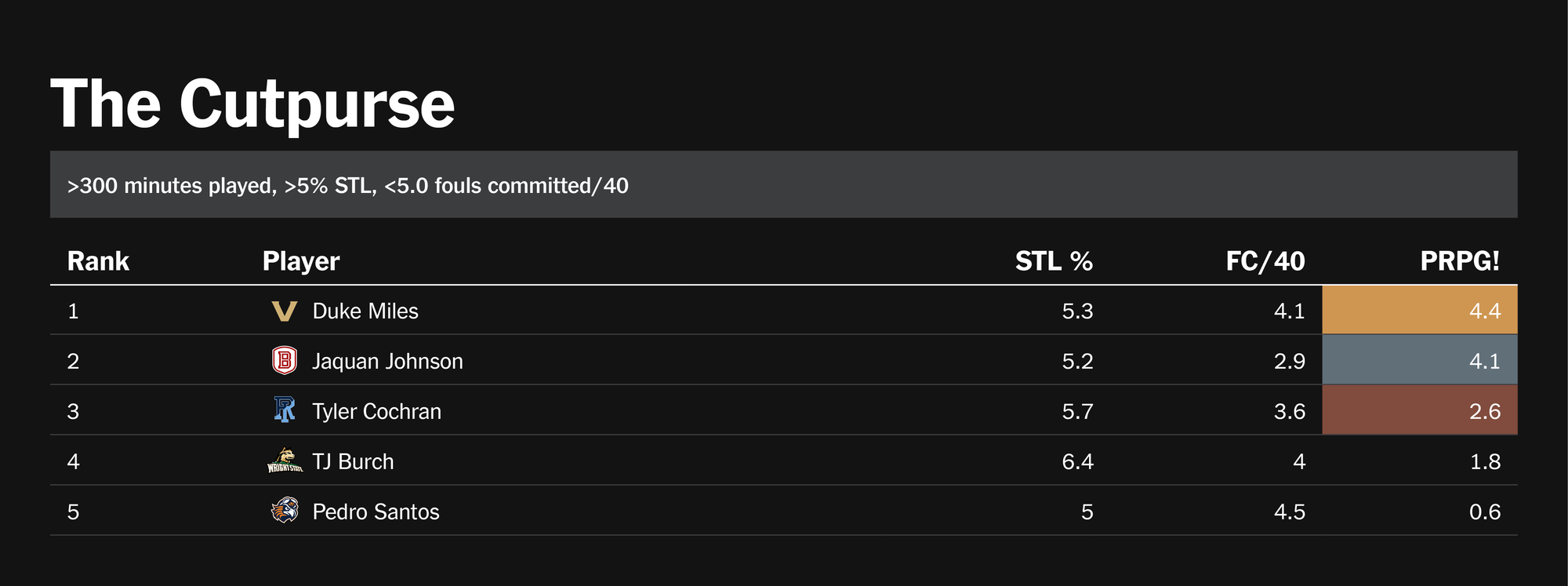The width and height of the screenshot is (1568, 586).
Task: Click the orange 4.4 PRPG! cell
Action: click(1419, 311)
